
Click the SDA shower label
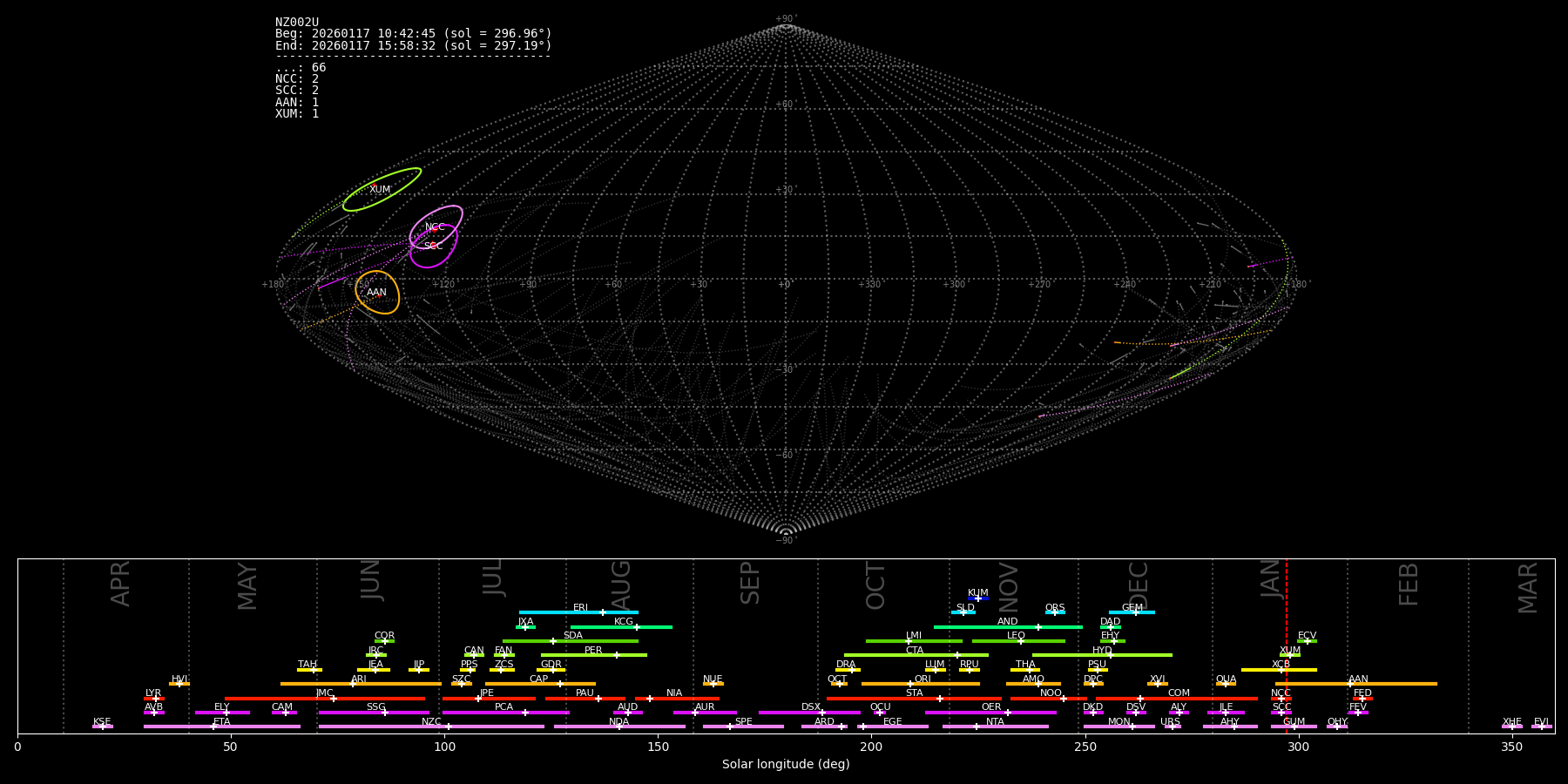(573, 636)
